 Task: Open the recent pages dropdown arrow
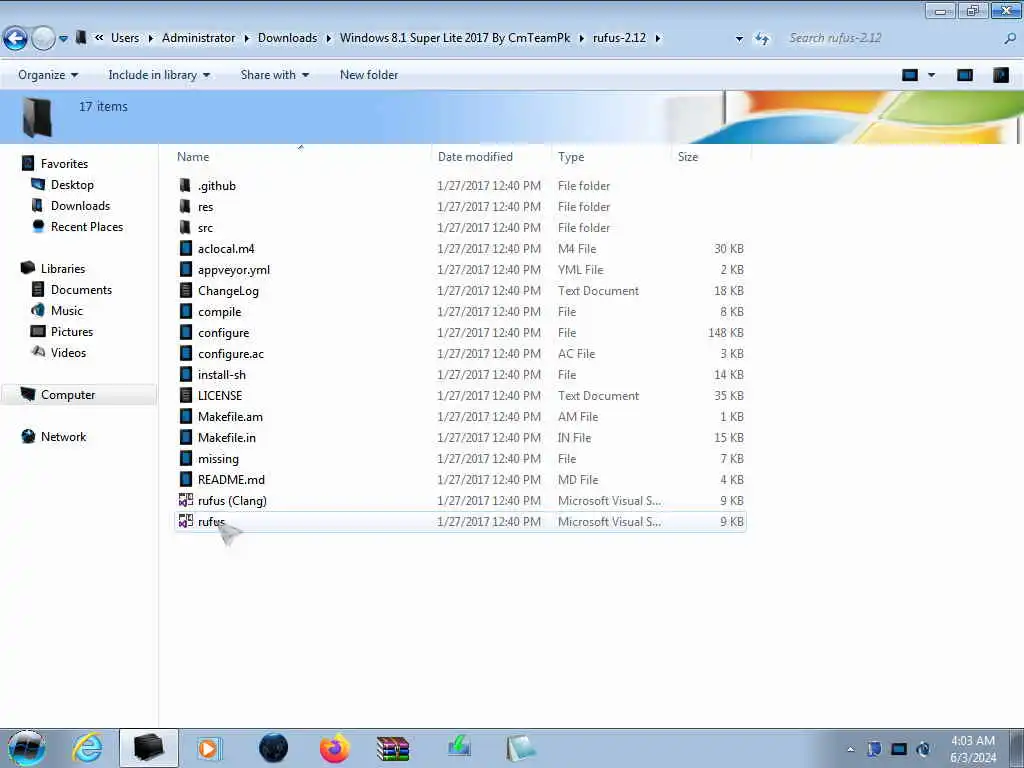click(x=63, y=39)
